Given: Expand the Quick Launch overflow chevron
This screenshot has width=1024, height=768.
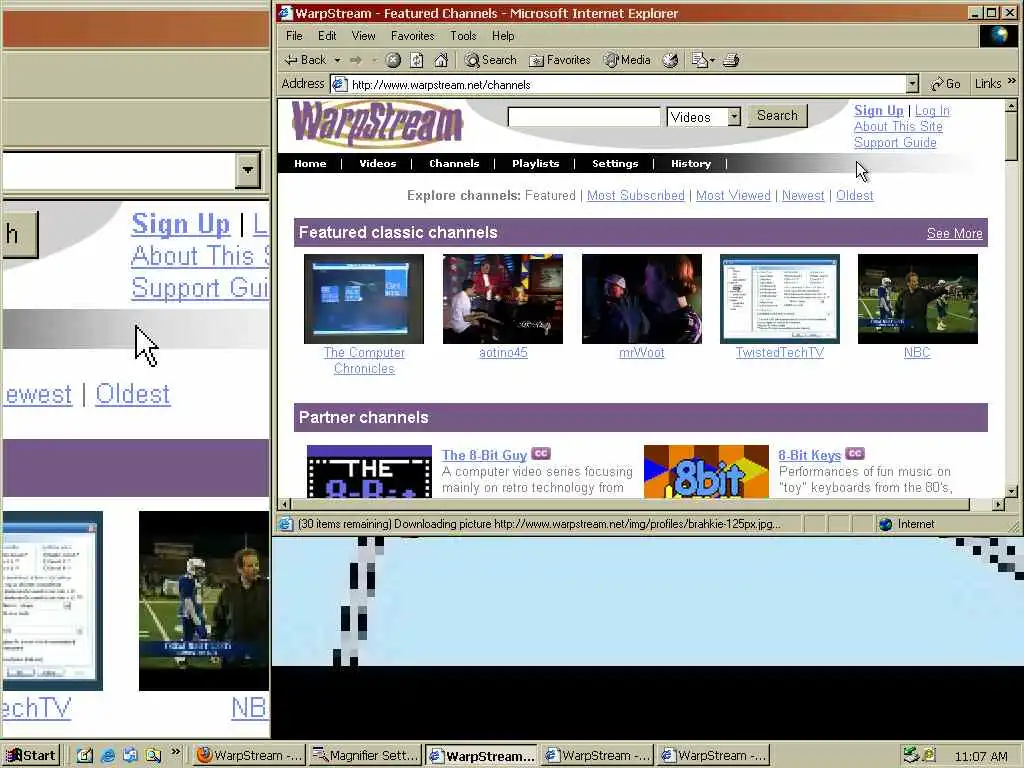Looking at the screenshot, I should (175, 752).
